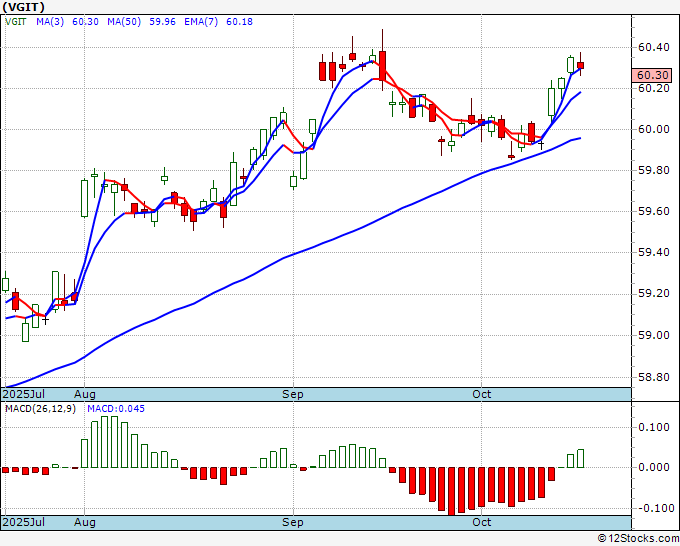Click the MA(50) value 59.96

pyautogui.click(x=162, y=22)
